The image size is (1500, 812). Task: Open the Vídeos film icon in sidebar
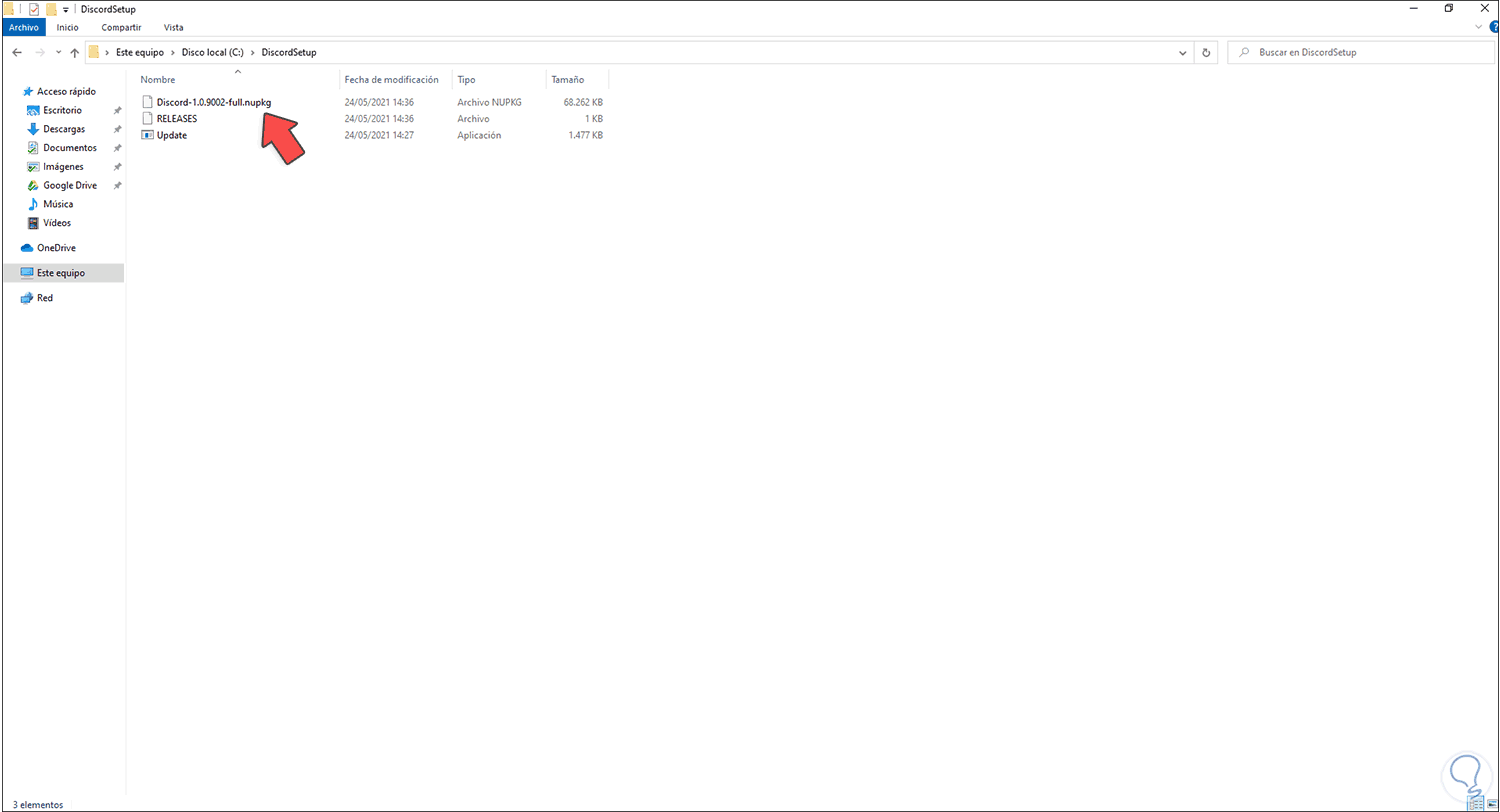(33, 223)
